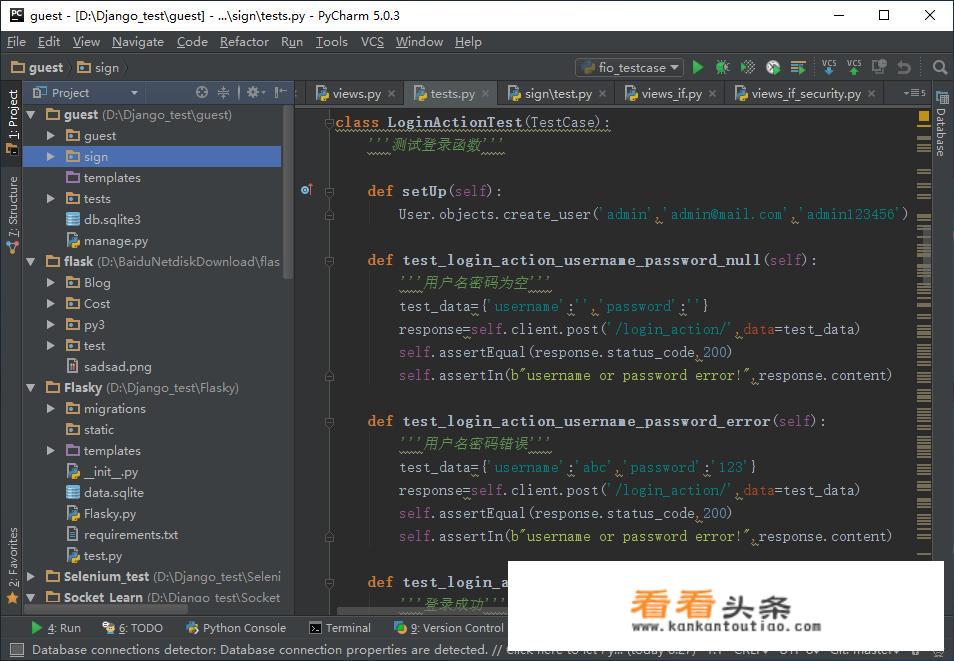Screen dimensions: 954x661
Task: Open the File menu
Action: pos(16,41)
